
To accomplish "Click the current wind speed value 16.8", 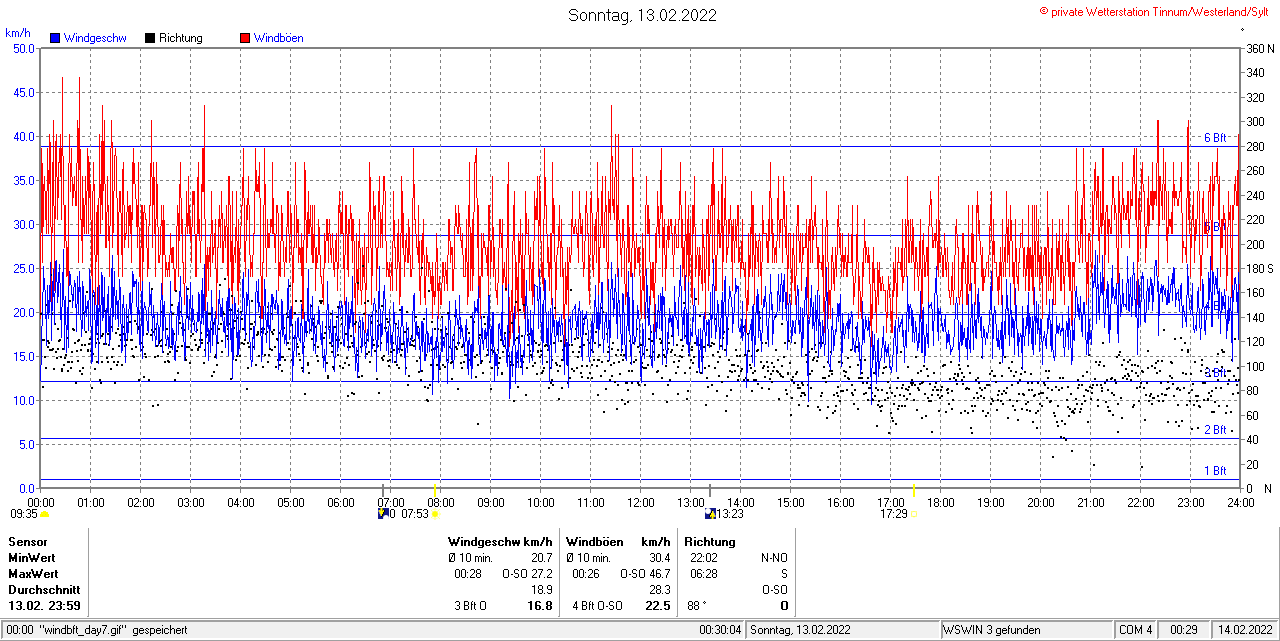I will (540, 606).
